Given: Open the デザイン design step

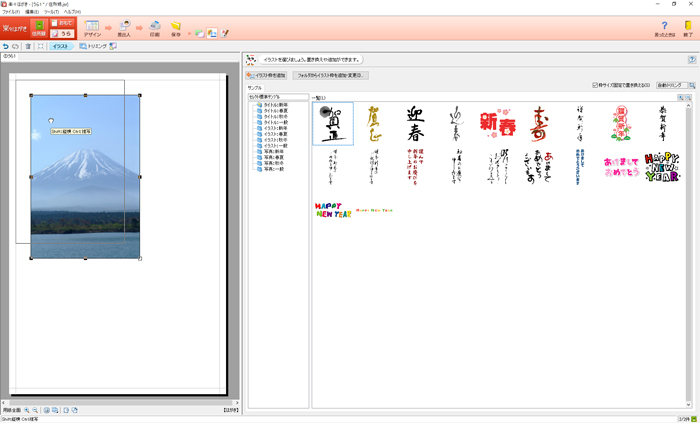Looking at the screenshot, I should [x=92, y=28].
